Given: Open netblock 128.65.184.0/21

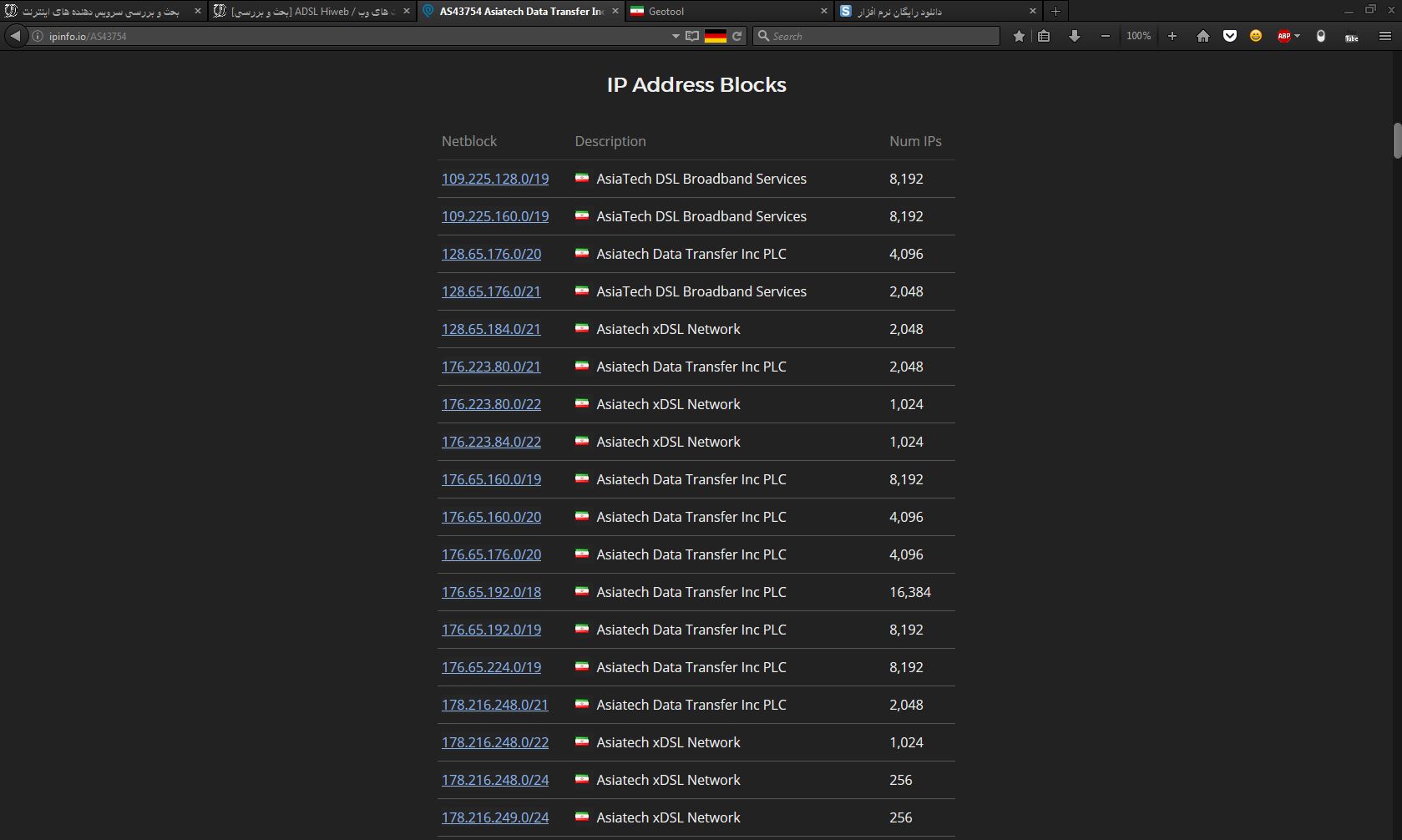Looking at the screenshot, I should coord(491,329).
